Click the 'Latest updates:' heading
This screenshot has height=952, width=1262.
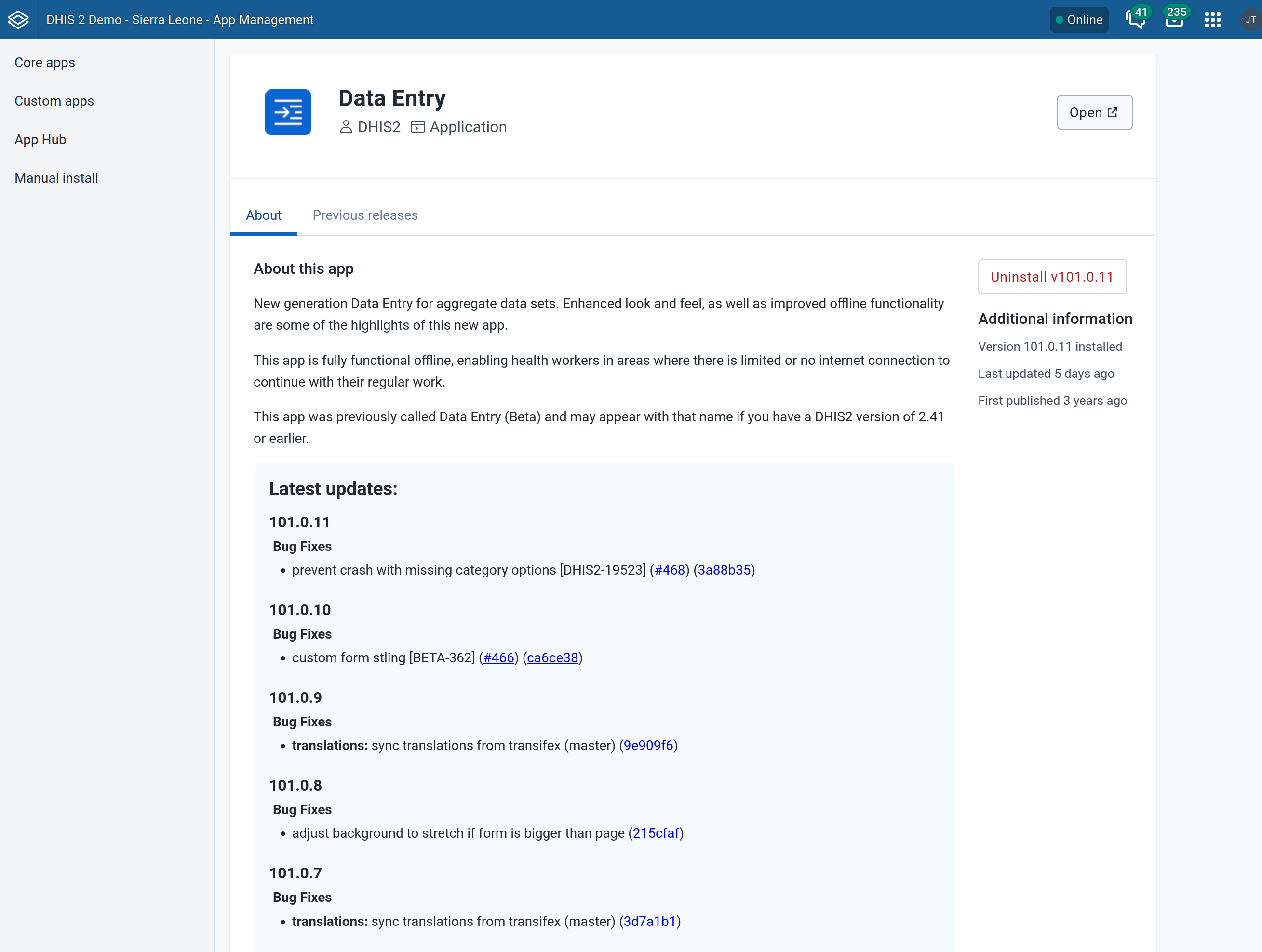[x=333, y=489]
